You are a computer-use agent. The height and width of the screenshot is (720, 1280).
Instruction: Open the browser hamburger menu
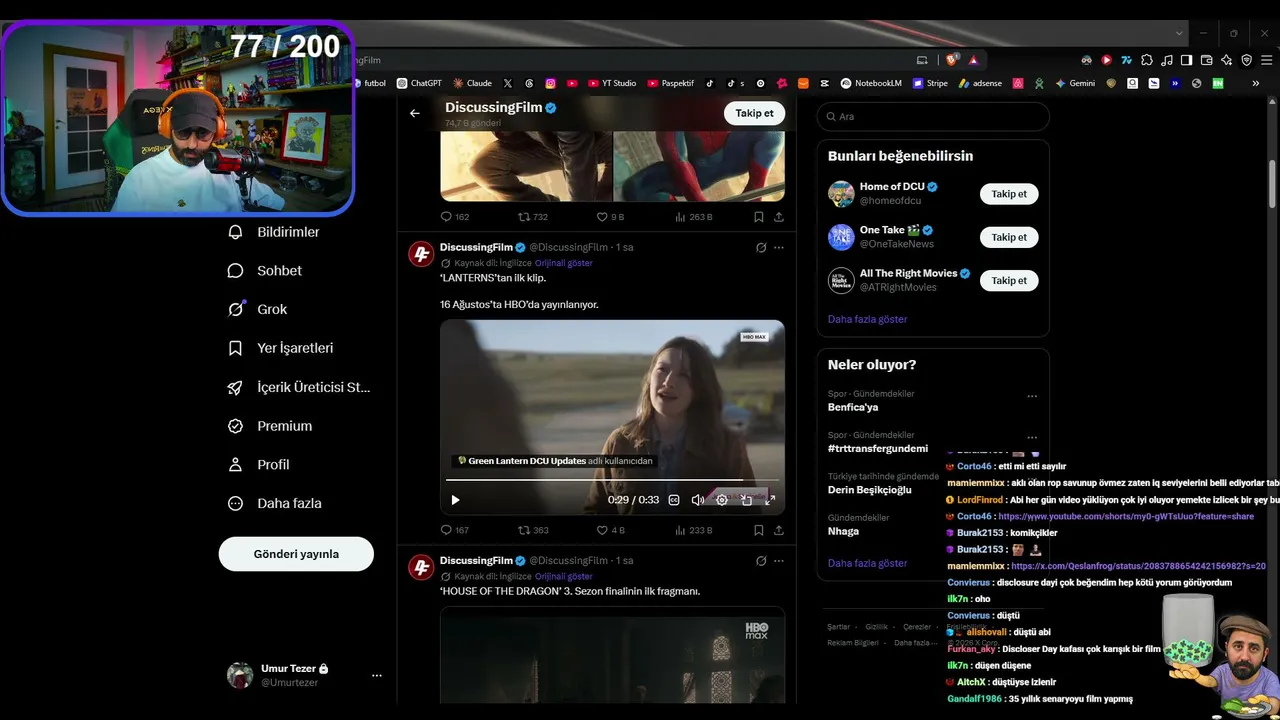[1265, 60]
